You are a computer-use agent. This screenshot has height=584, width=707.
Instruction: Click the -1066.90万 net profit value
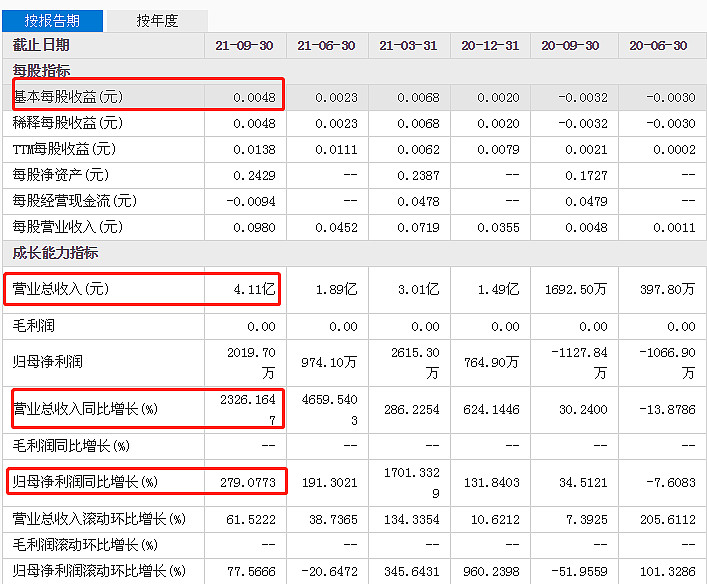[667, 363]
